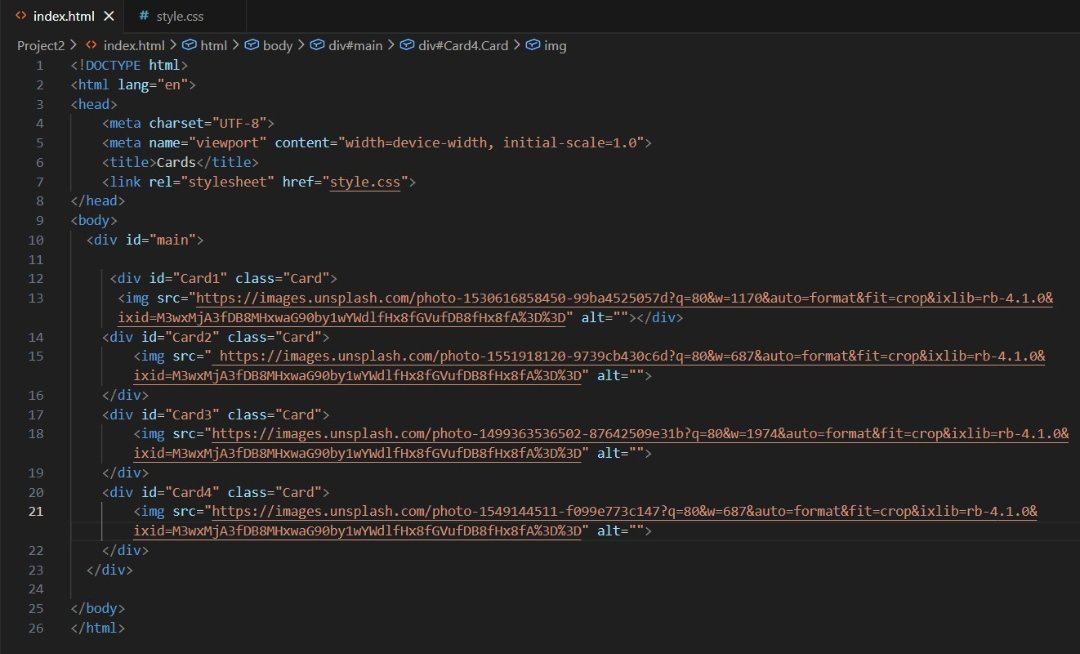This screenshot has width=1080, height=654.
Task: Open the Card1 unsplash image URL
Action: click(x=585, y=308)
